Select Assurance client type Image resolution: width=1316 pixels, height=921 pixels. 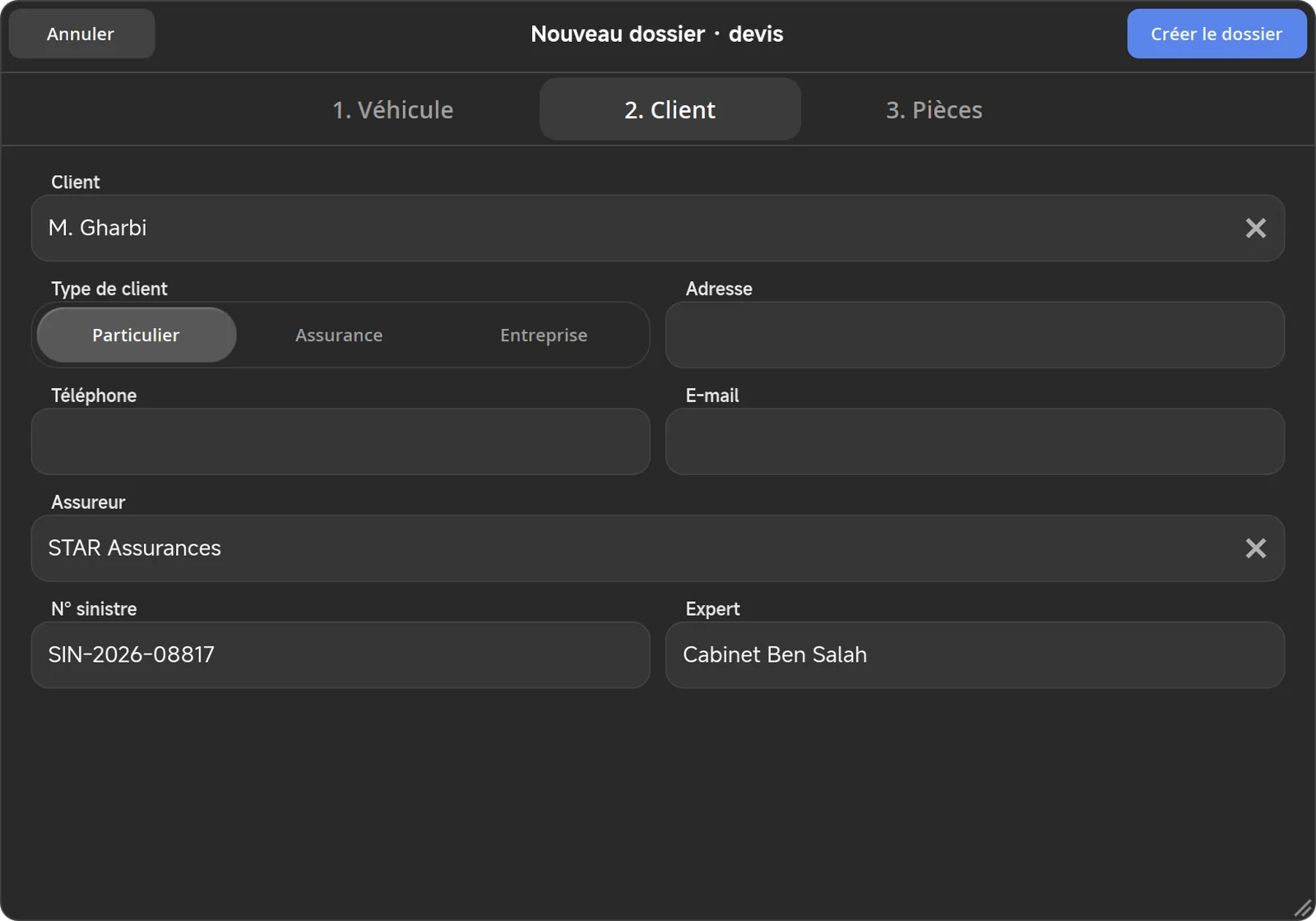point(339,335)
